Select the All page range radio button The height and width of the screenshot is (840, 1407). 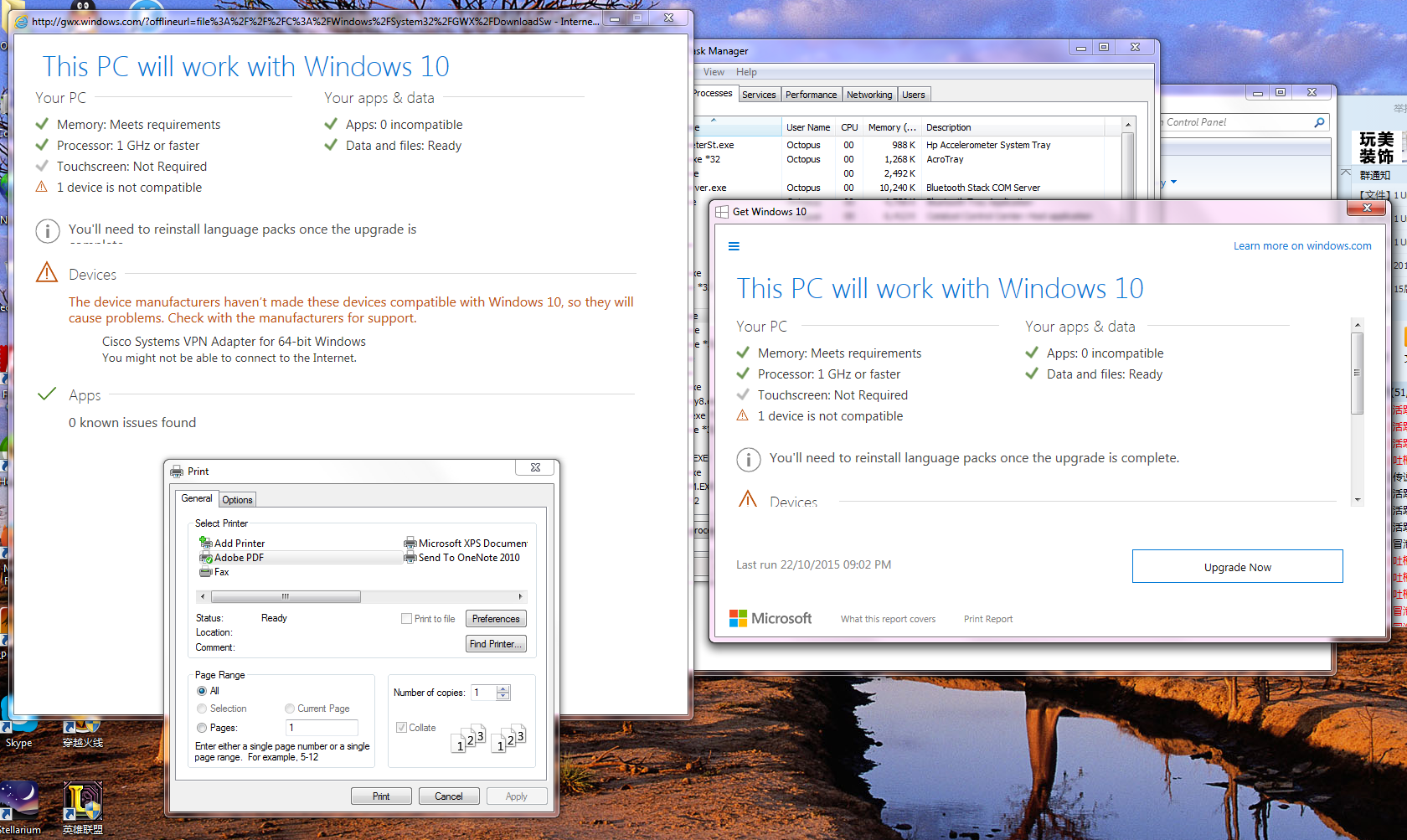[202, 691]
